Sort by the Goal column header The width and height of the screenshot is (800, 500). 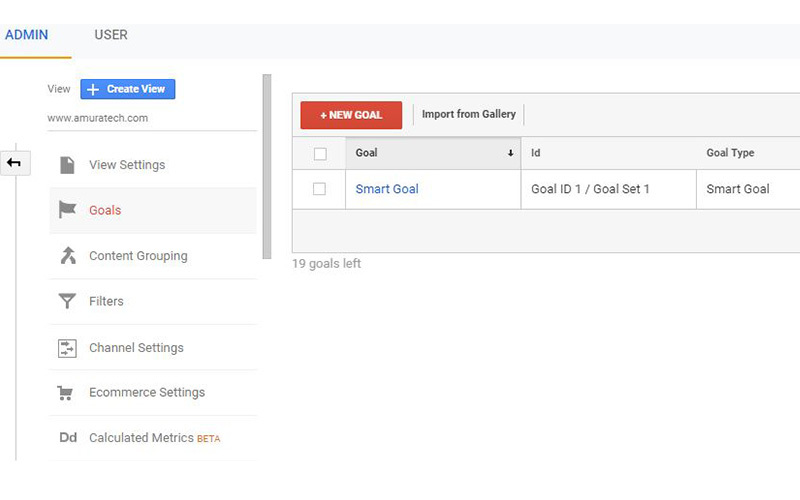pos(433,153)
